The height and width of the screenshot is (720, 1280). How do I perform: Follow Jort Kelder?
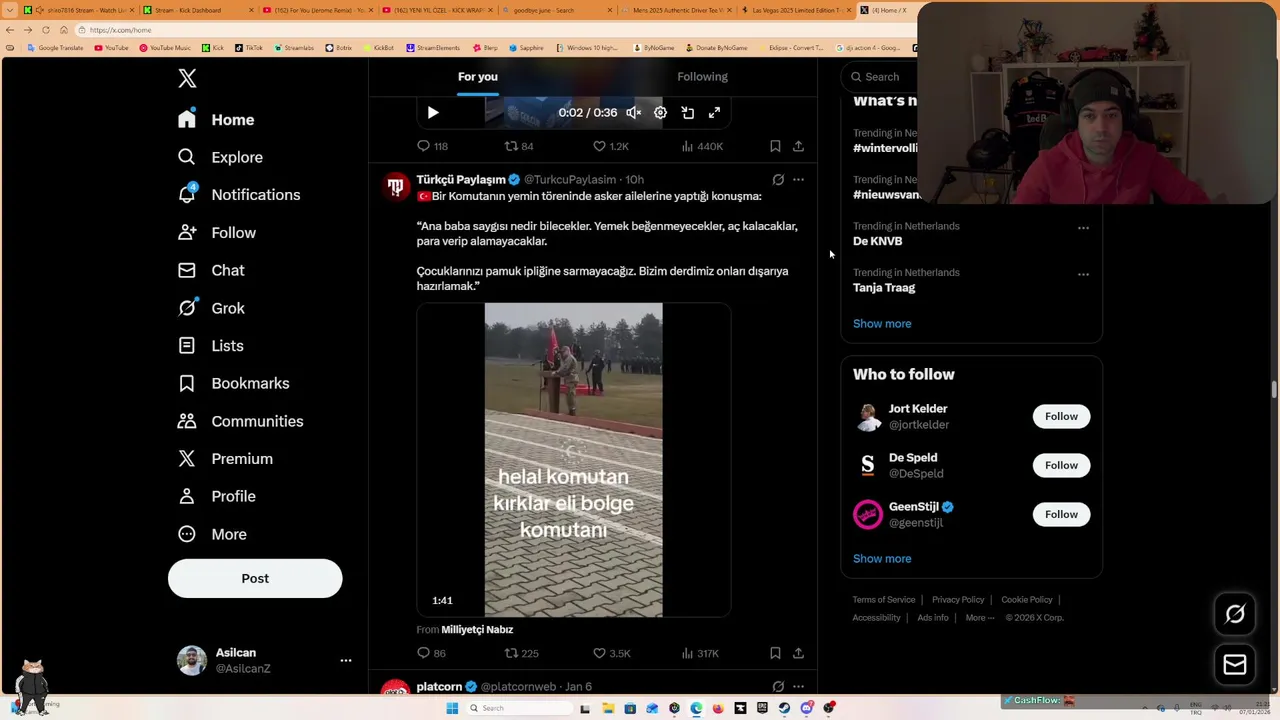click(x=1061, y=416)
